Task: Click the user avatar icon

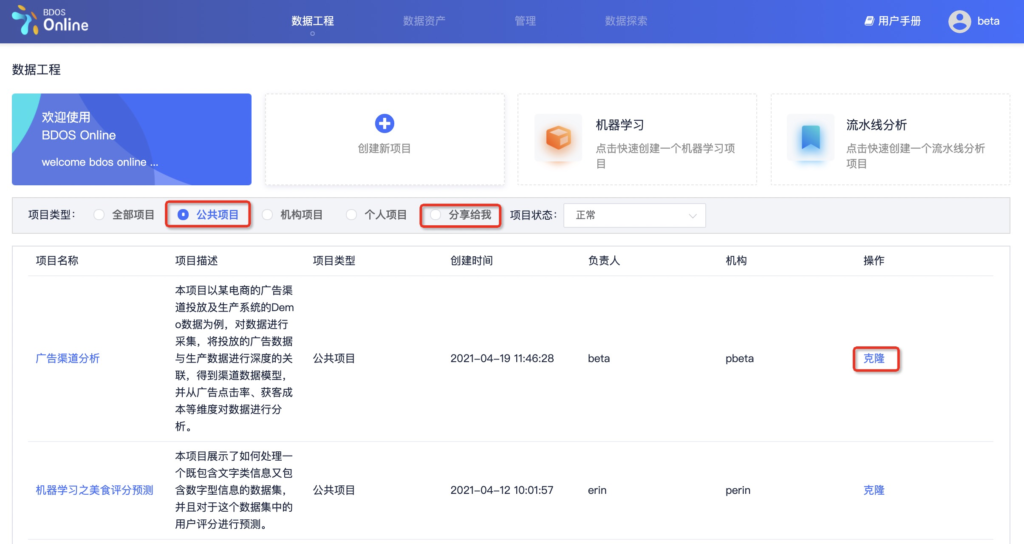Action: click(x=960, y=21)
